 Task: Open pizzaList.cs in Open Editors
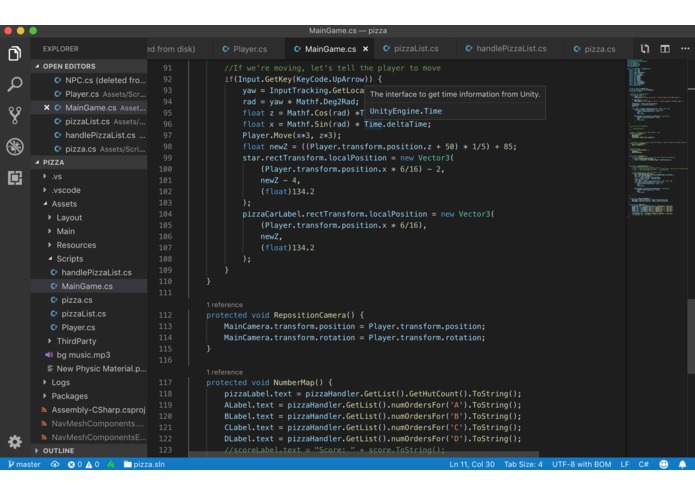pos(89,121)
